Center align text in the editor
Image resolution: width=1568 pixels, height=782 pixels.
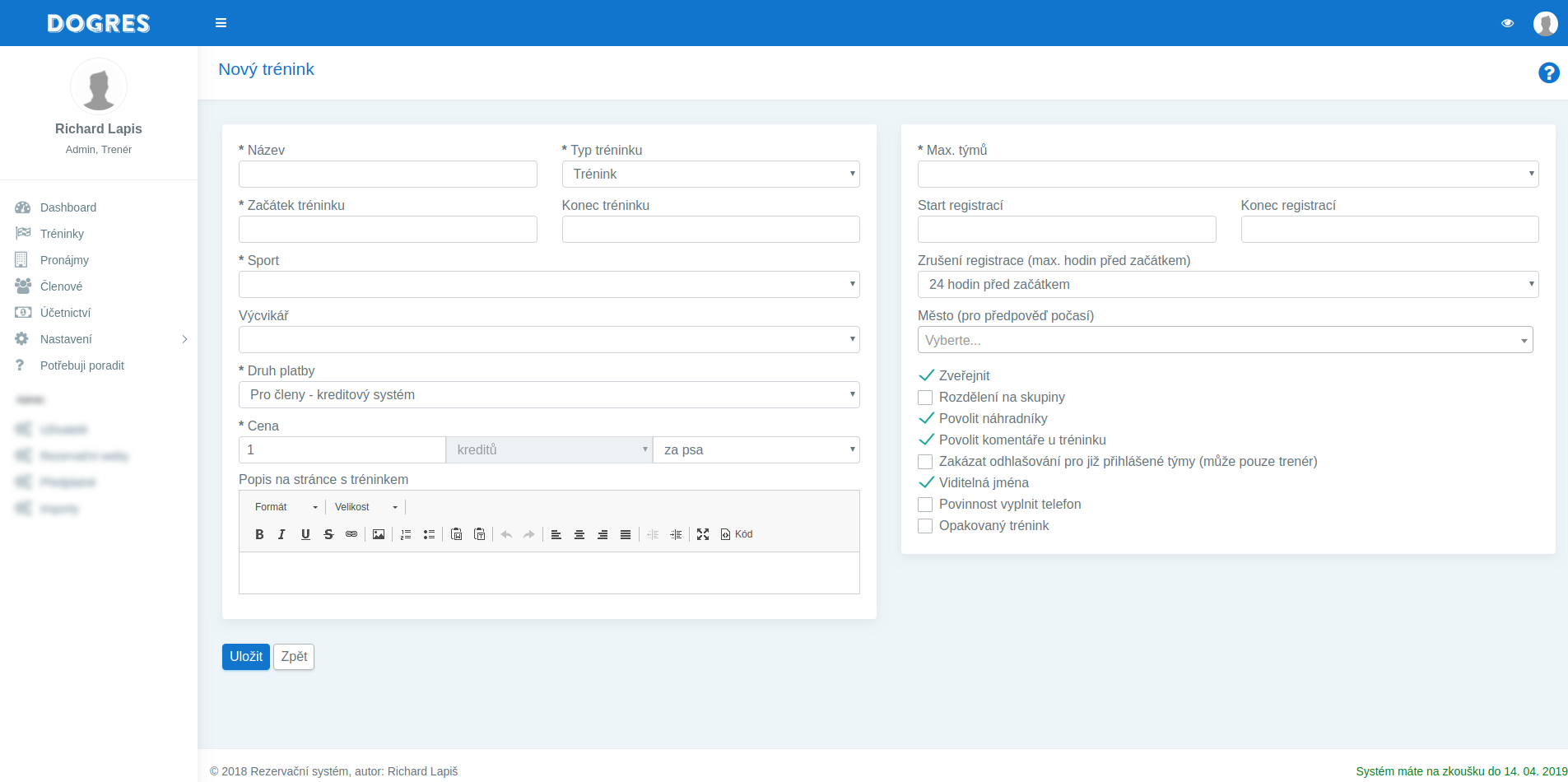579,534
